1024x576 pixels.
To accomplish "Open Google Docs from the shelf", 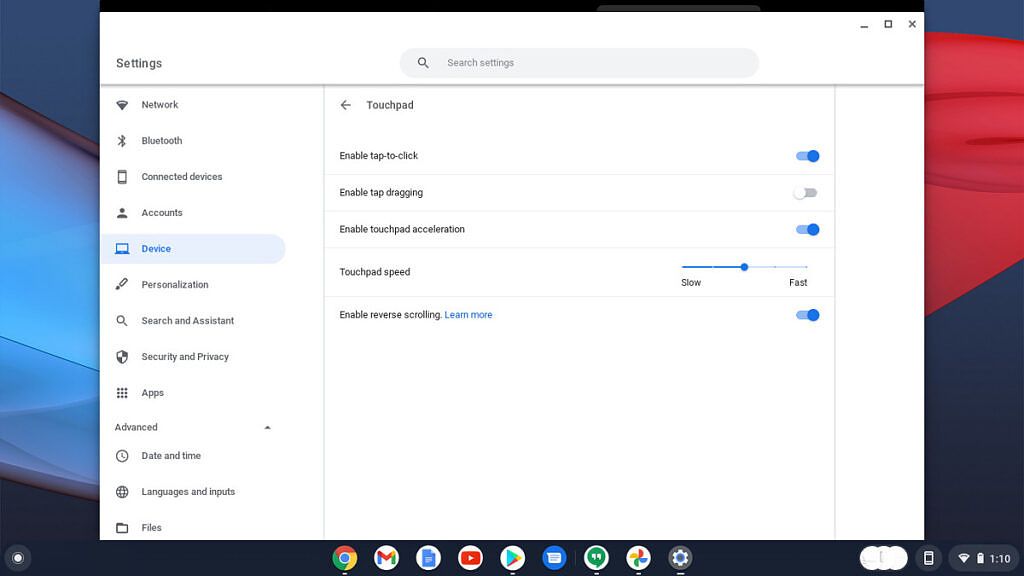I will click(429, 557).
